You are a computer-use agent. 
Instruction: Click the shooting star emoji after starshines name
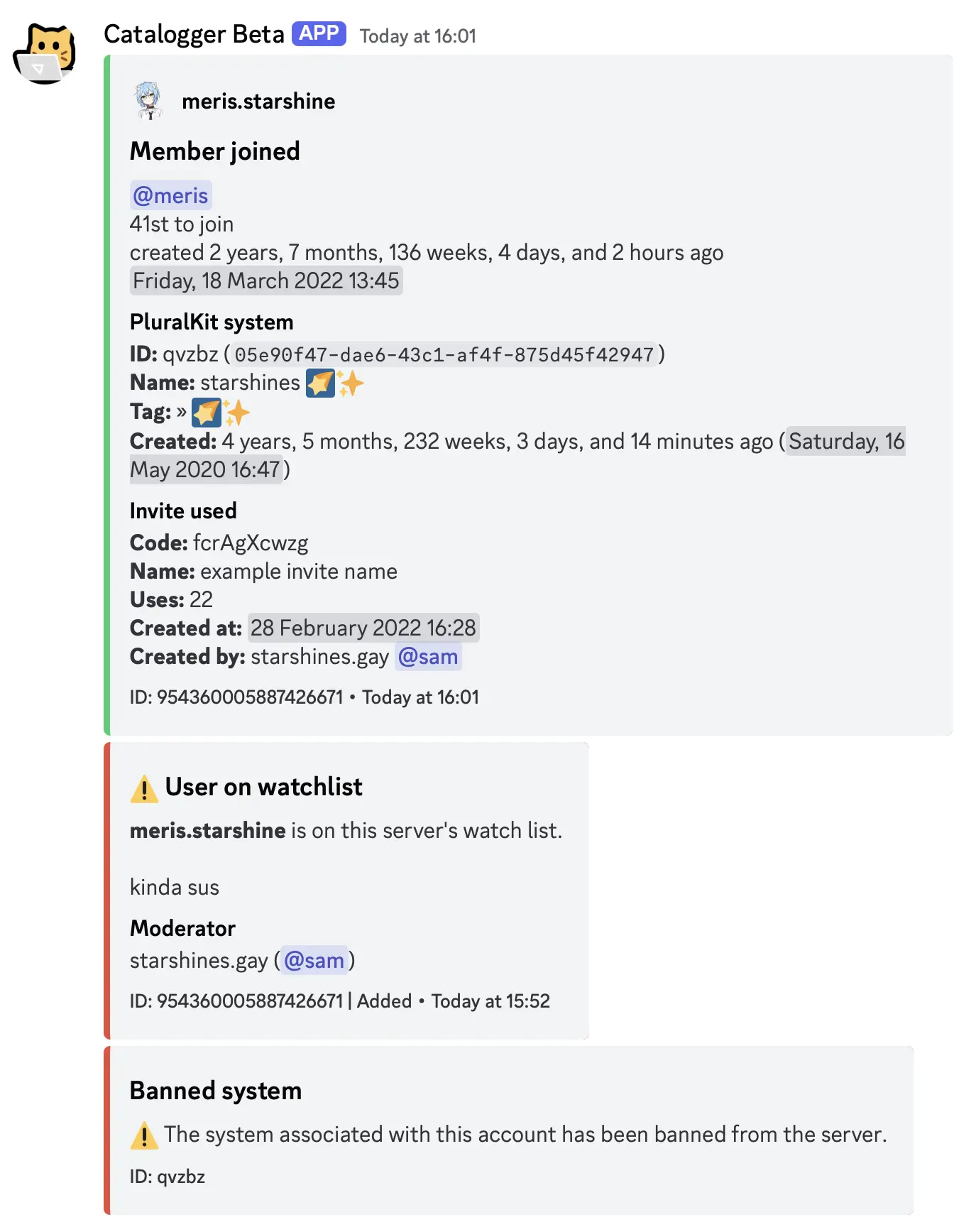point(320,383)
